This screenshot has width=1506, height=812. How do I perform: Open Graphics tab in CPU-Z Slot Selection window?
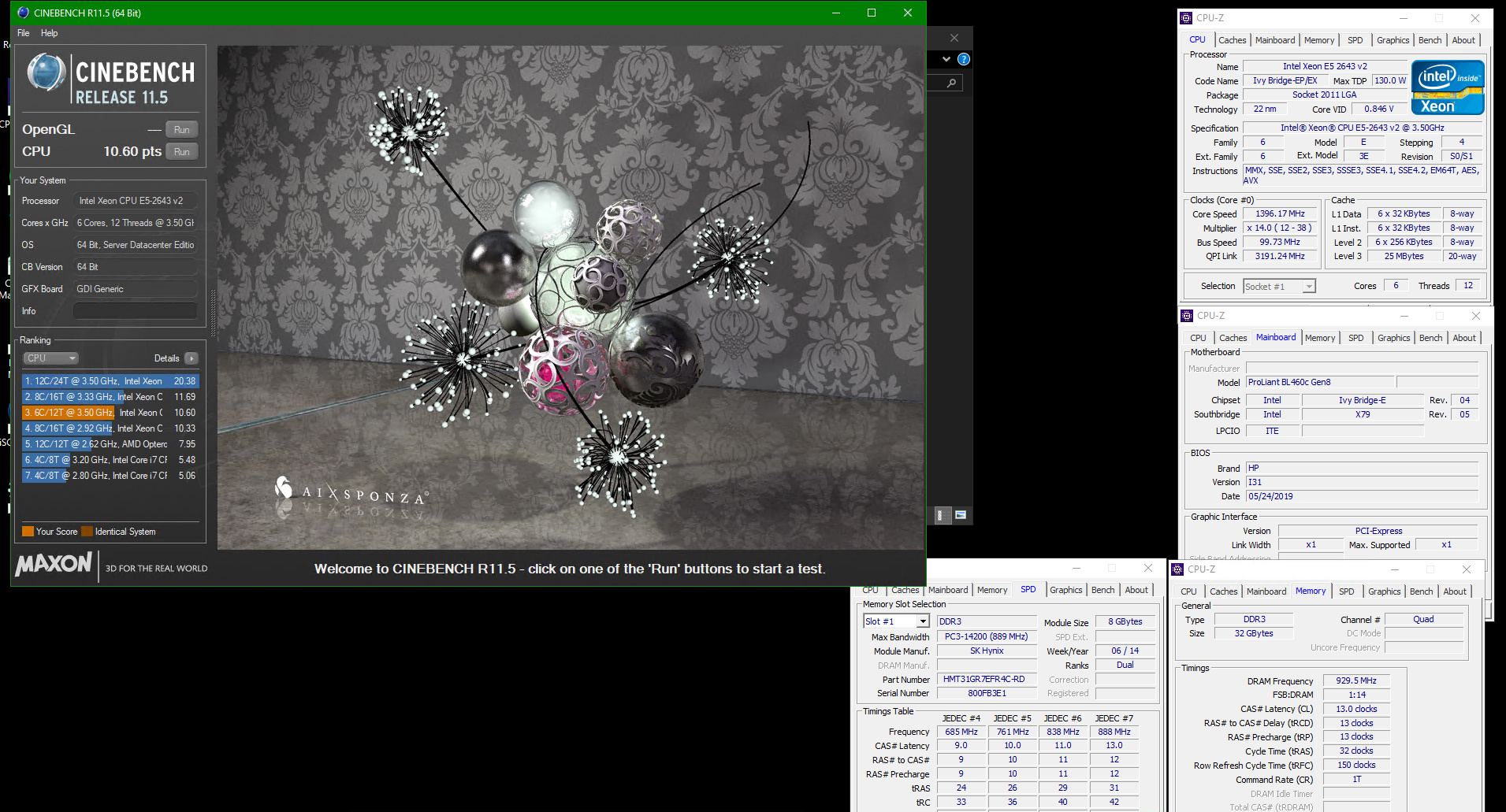coord(1066,590)
